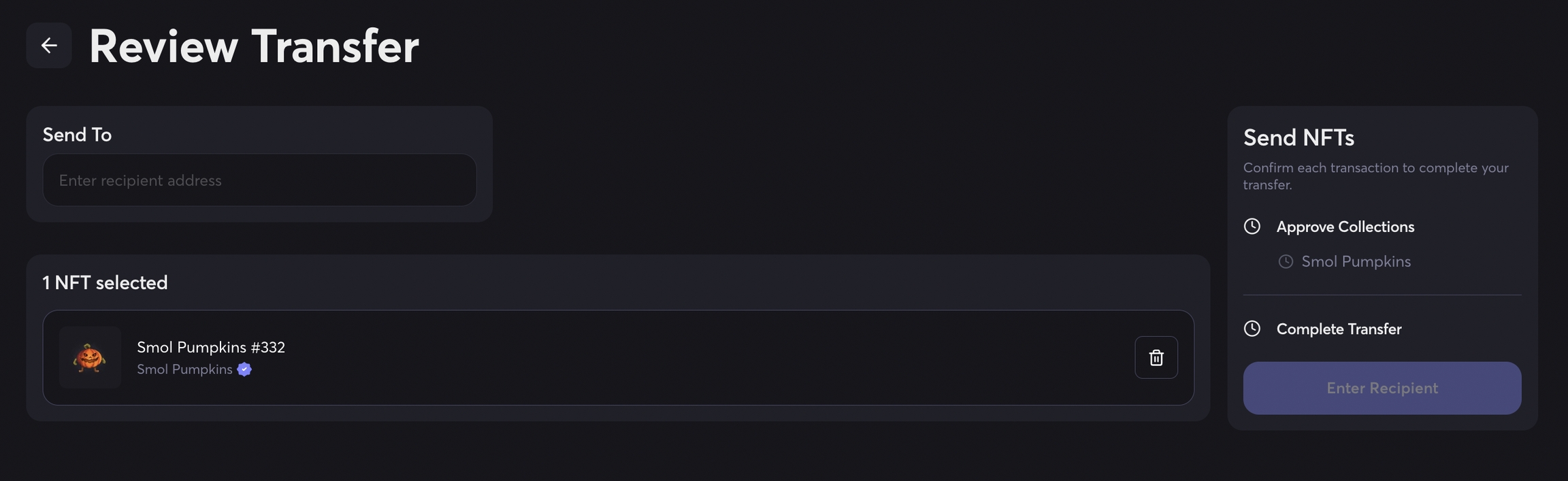Click the confirm each transaction description text

click(1375, 176)
